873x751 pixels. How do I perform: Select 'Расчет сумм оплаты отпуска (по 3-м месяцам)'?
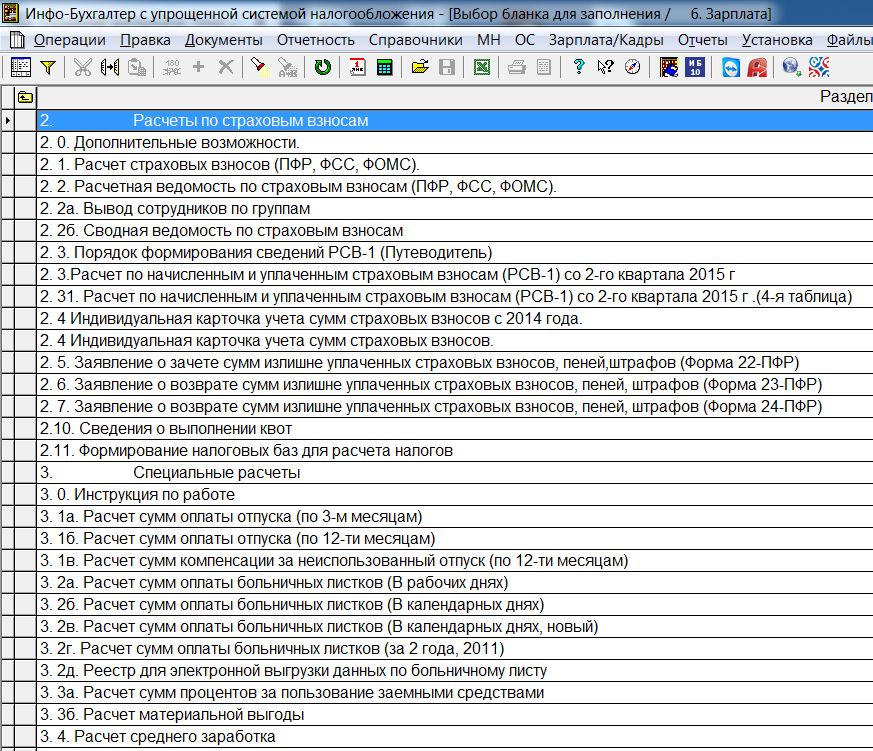(x=455, y=517)
